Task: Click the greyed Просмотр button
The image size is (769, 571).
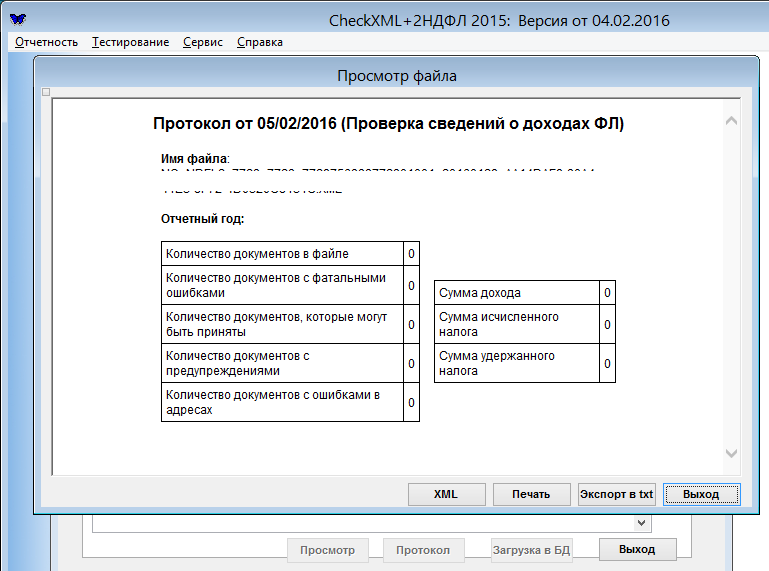Action: pyautogui.click(x=327, y=549)
